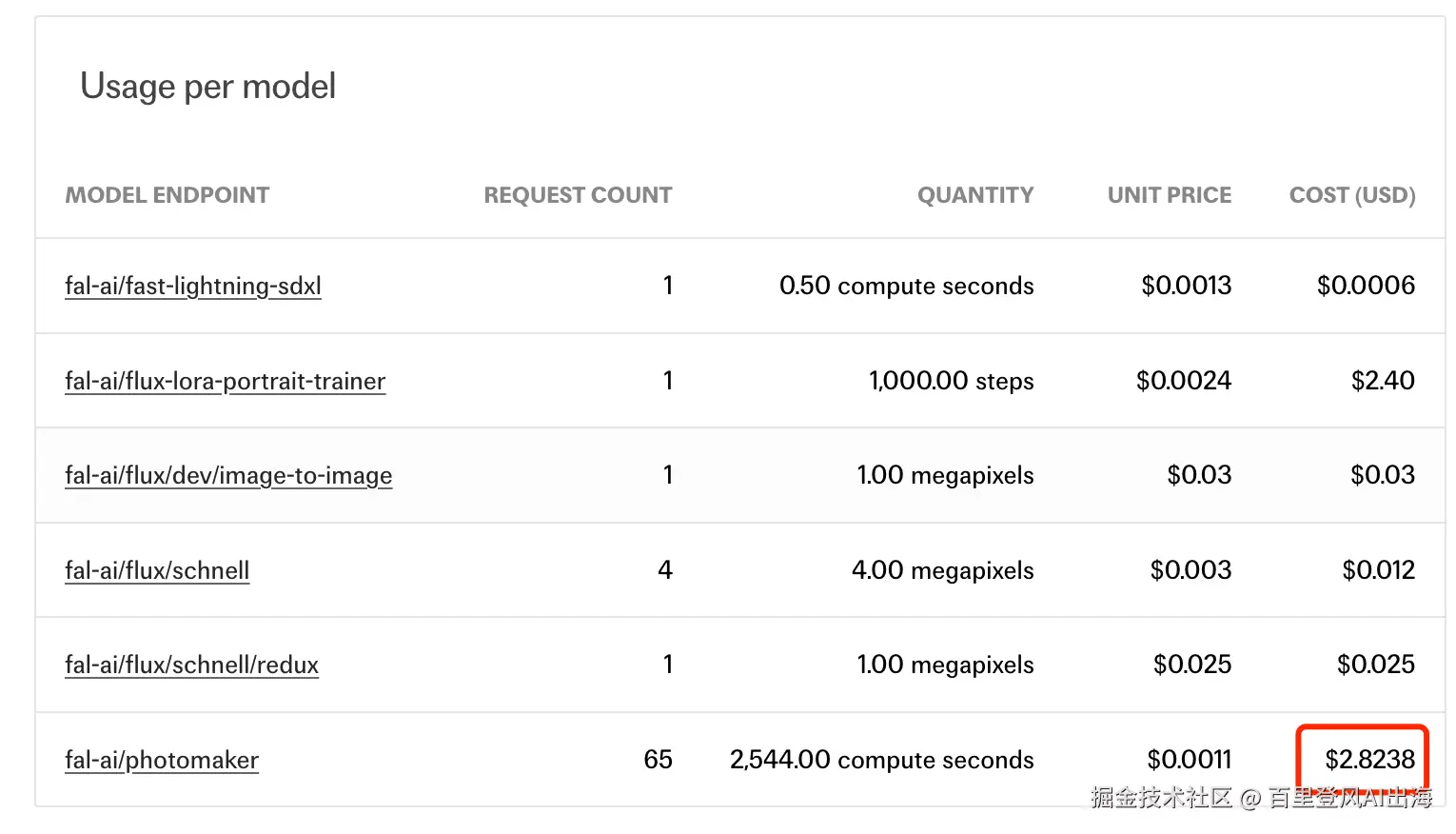Open the fal-ai/flux-lora-portrait-trainer link

[225, 381]
